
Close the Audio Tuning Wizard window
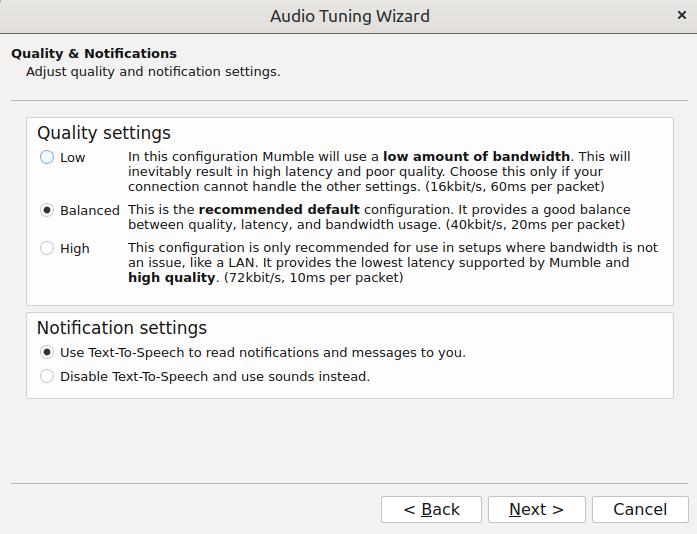click(x=681, y=16)
